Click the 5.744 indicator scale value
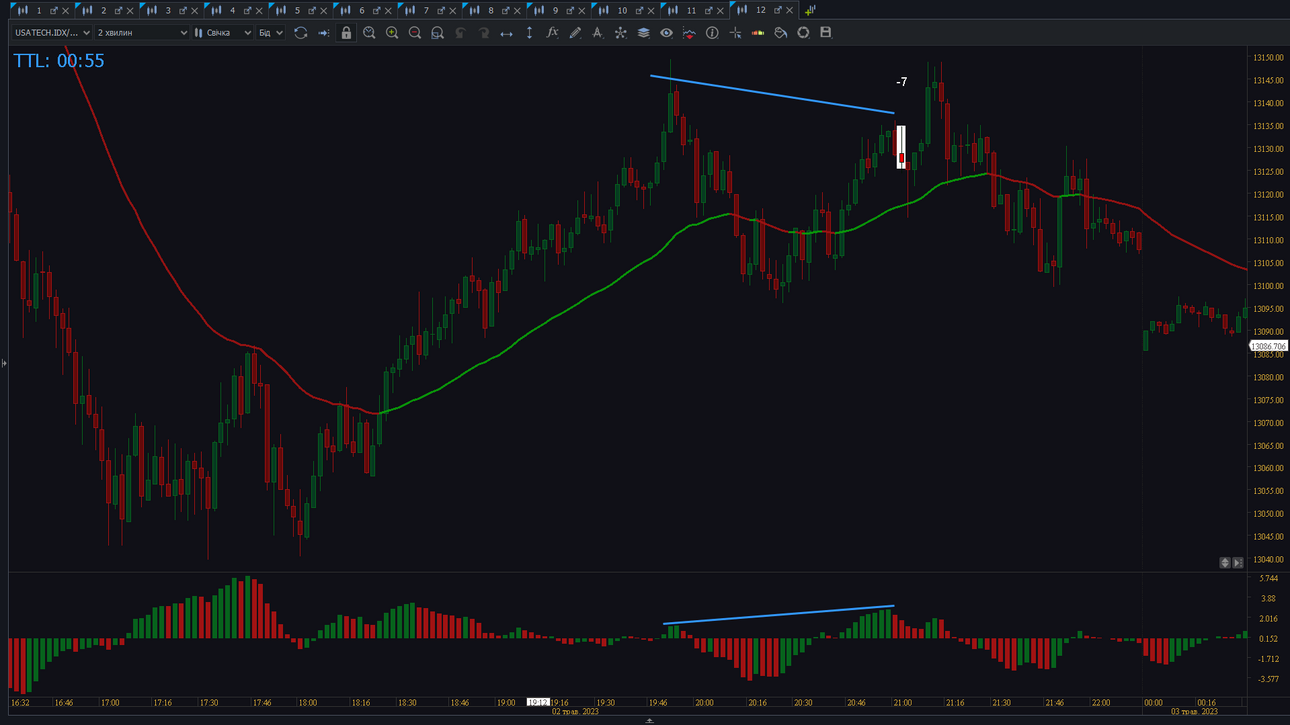The image size is (1290, 725). pos(1267,579)
